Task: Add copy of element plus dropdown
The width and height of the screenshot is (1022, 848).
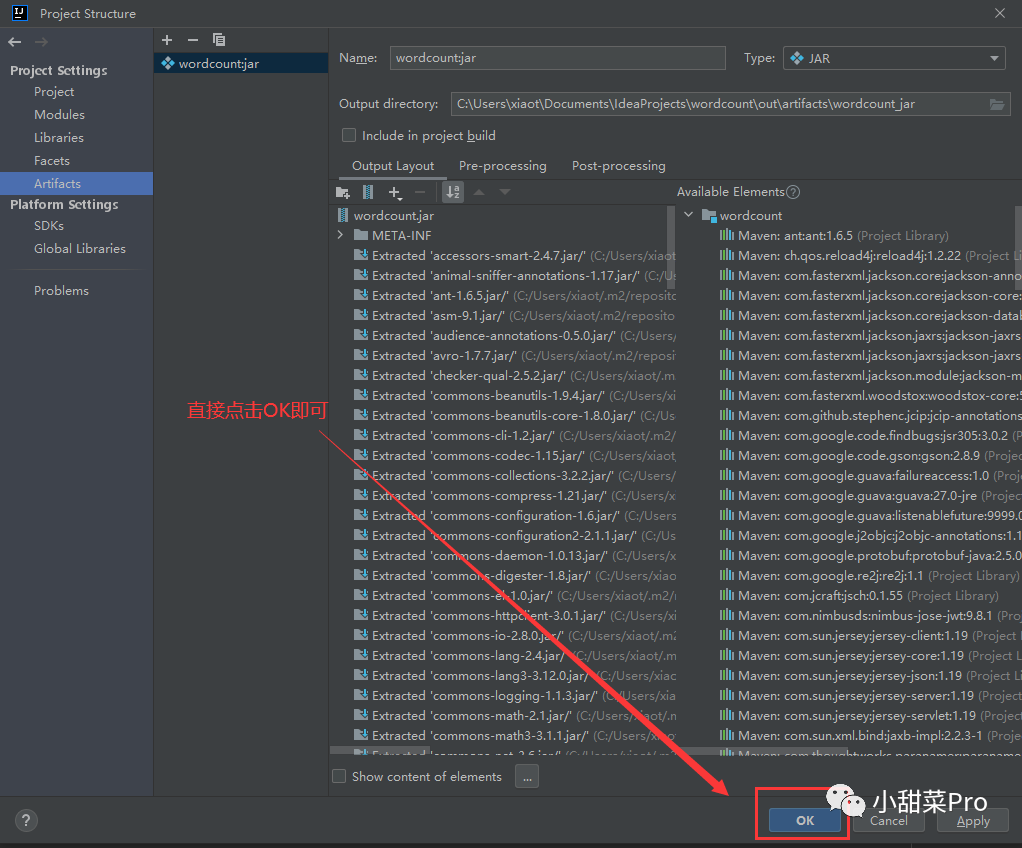Action: 395,192
